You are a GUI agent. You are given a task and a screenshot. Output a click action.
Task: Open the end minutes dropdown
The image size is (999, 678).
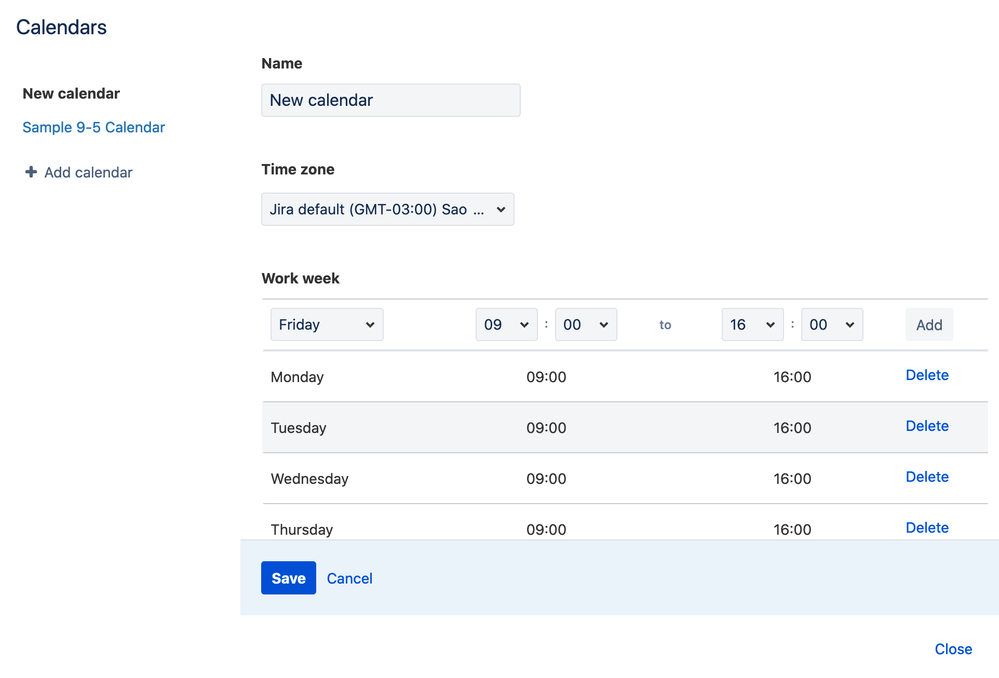point(831,325)
